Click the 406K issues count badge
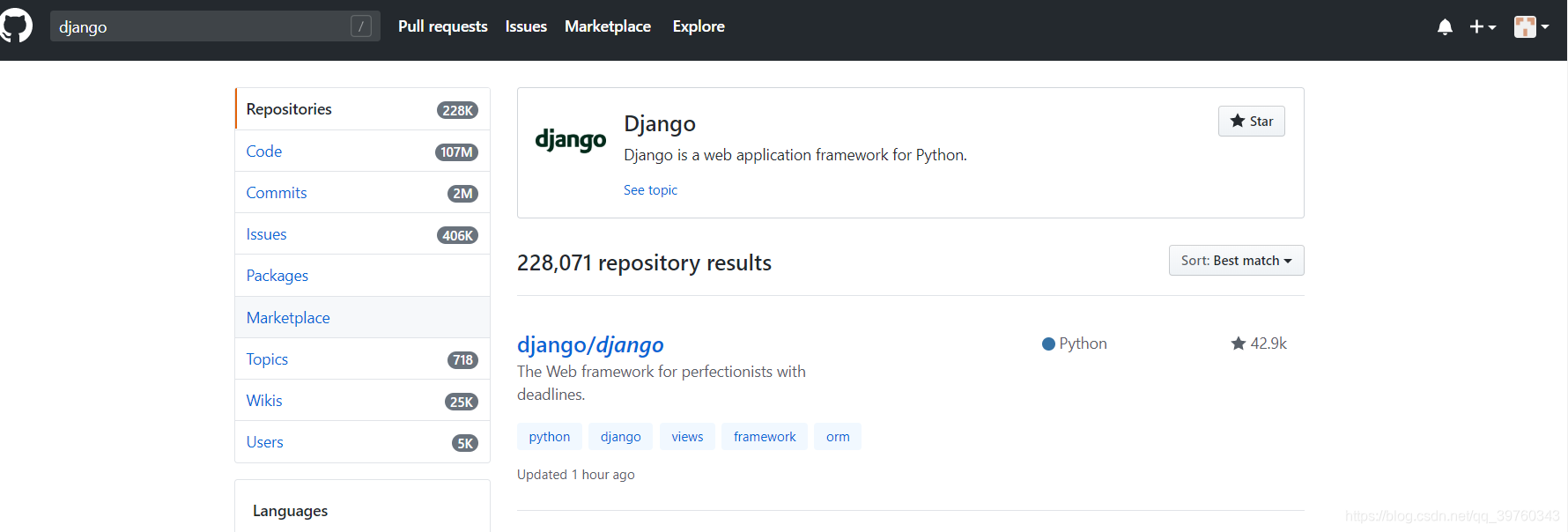The image size is (1568, 532). tap(457, 235)
